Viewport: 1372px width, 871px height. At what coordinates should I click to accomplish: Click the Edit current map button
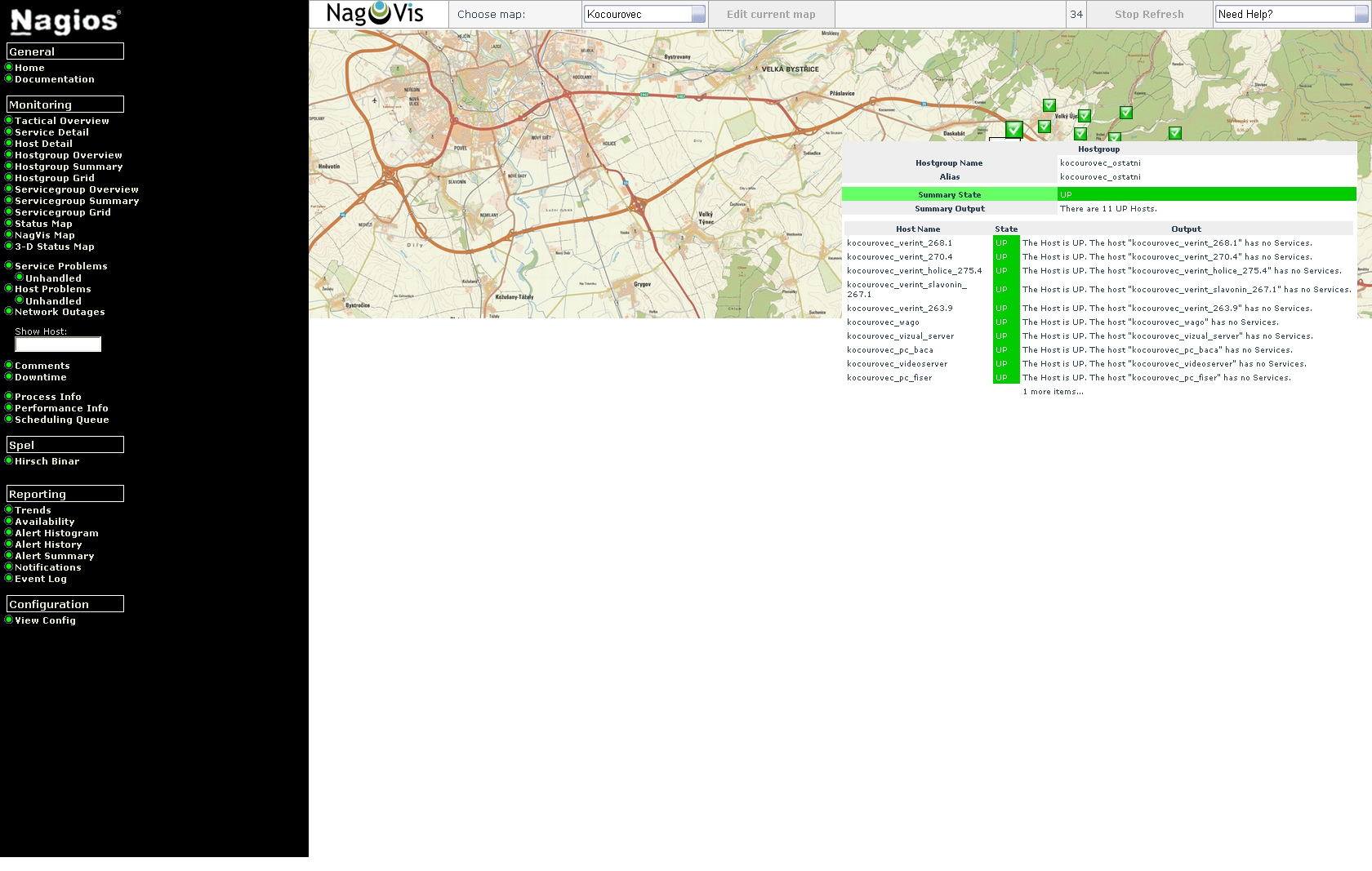pos(771,14)
